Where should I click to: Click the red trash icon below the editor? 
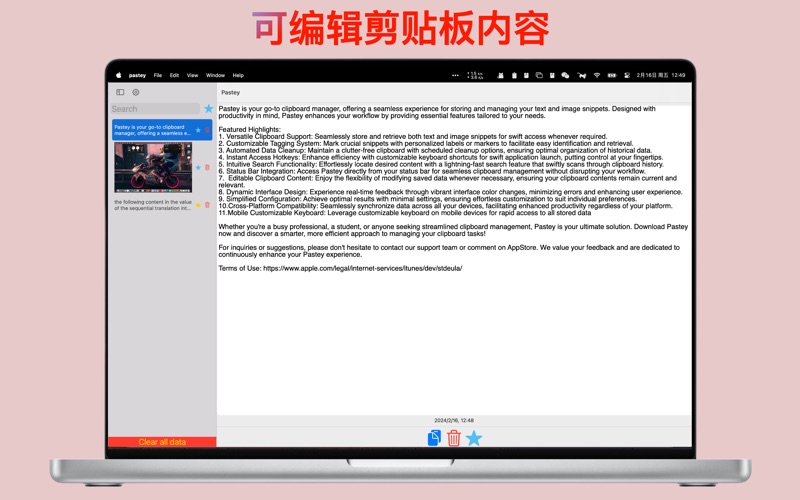point(454,438)
